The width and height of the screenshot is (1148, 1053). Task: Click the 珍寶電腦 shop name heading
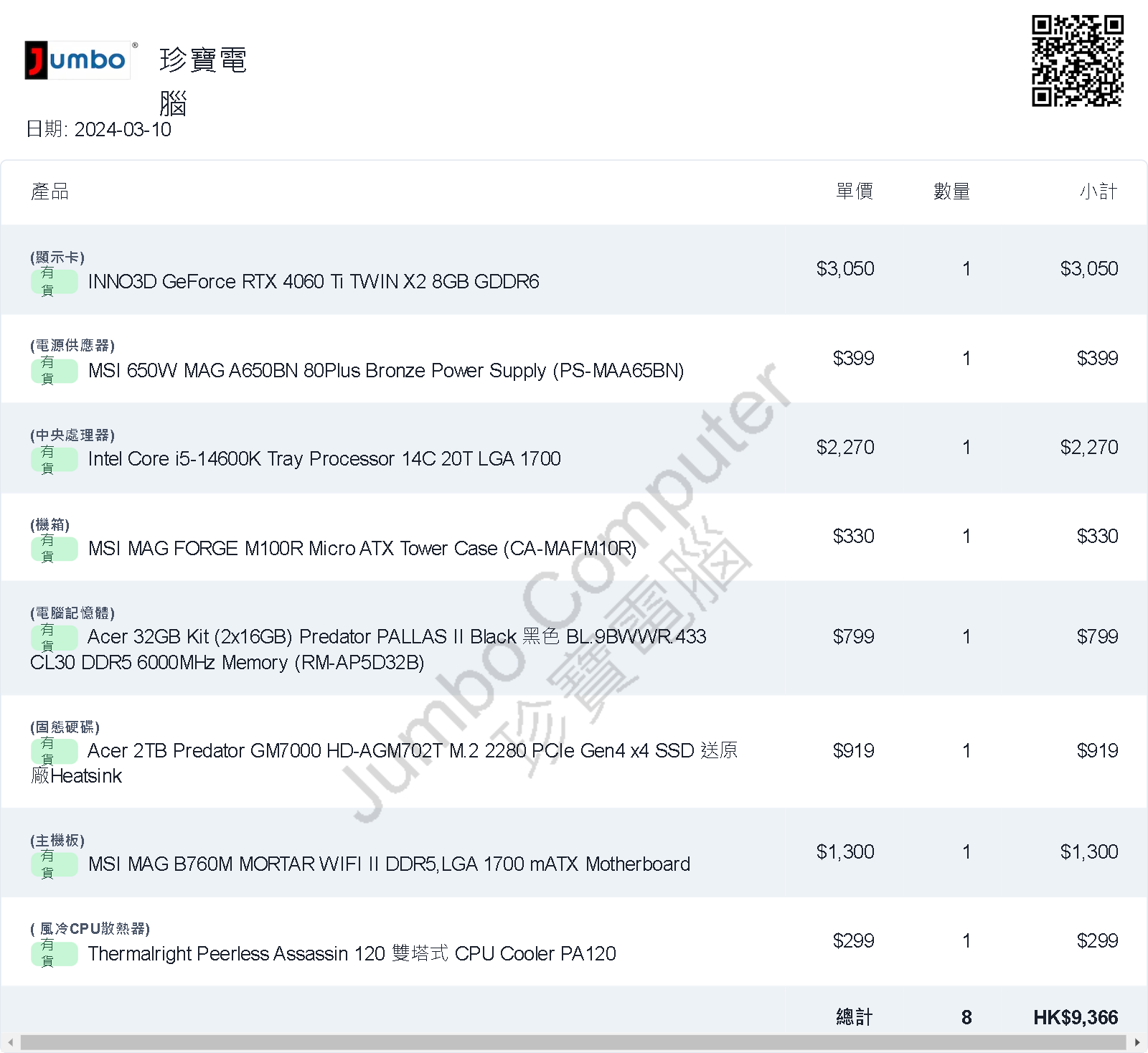pyautogui.click(x=203, y=82)
